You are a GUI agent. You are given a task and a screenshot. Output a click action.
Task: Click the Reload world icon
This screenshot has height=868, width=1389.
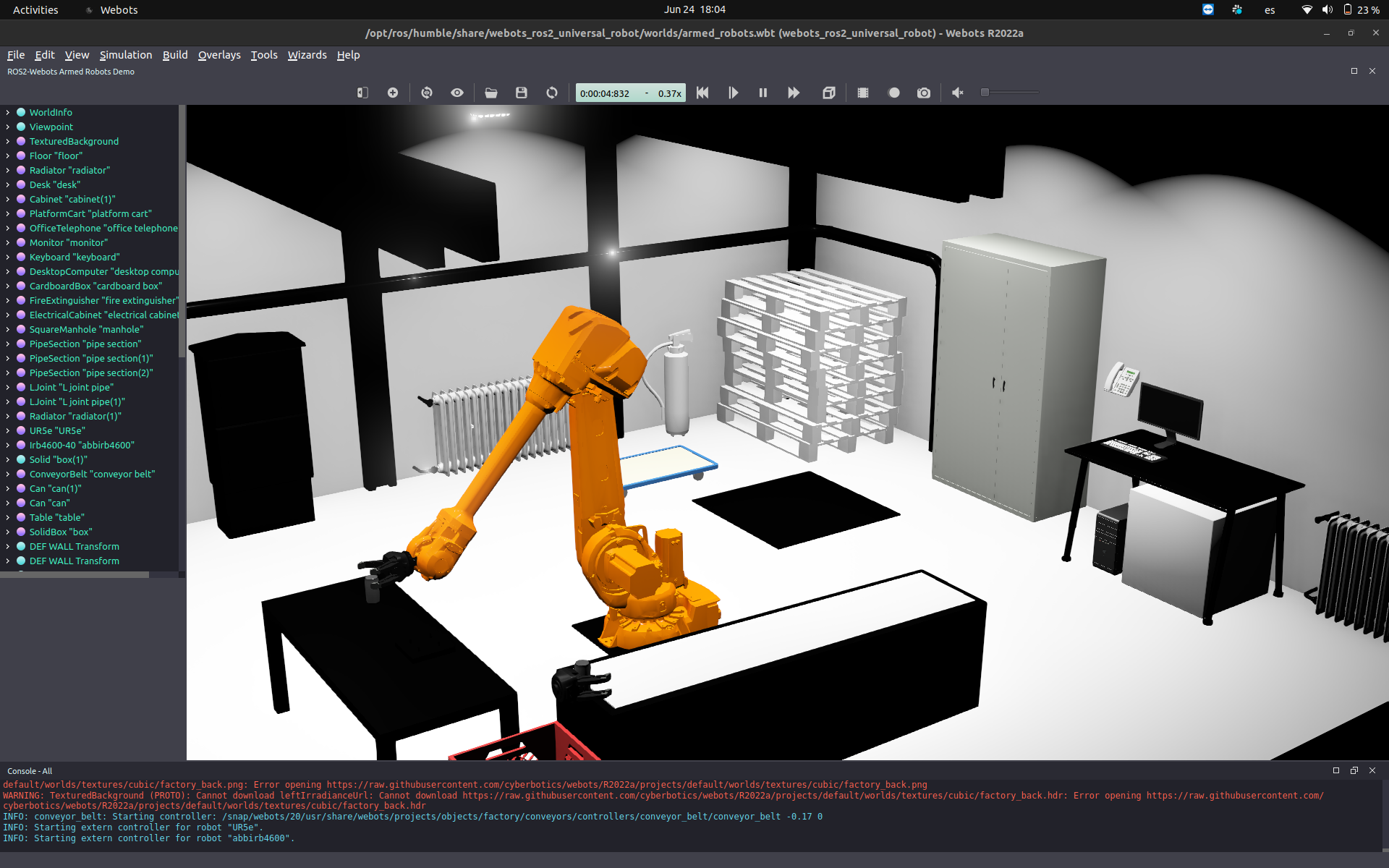(551, 93)
